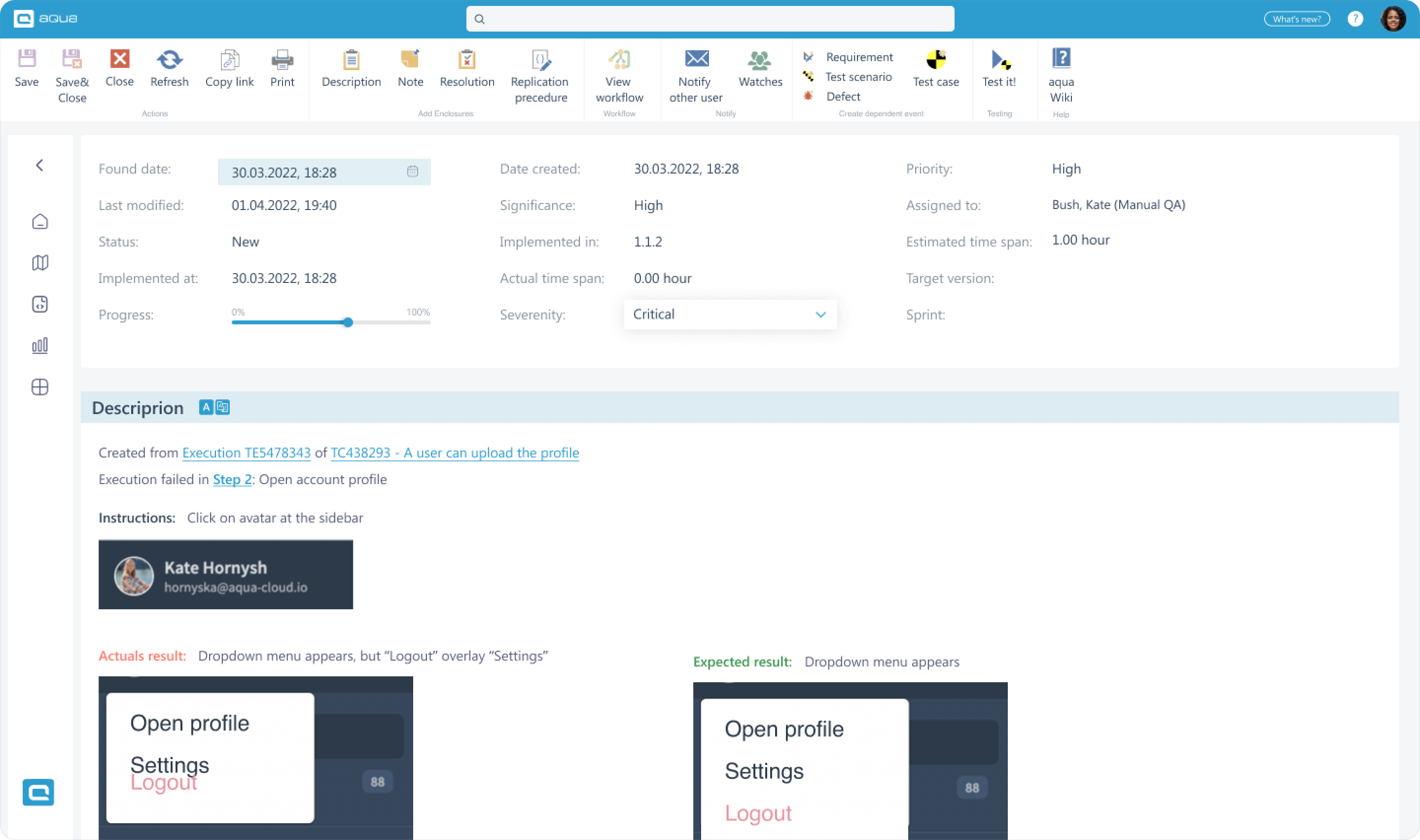Toggle the description text format A icon

[x=206, y=408]
